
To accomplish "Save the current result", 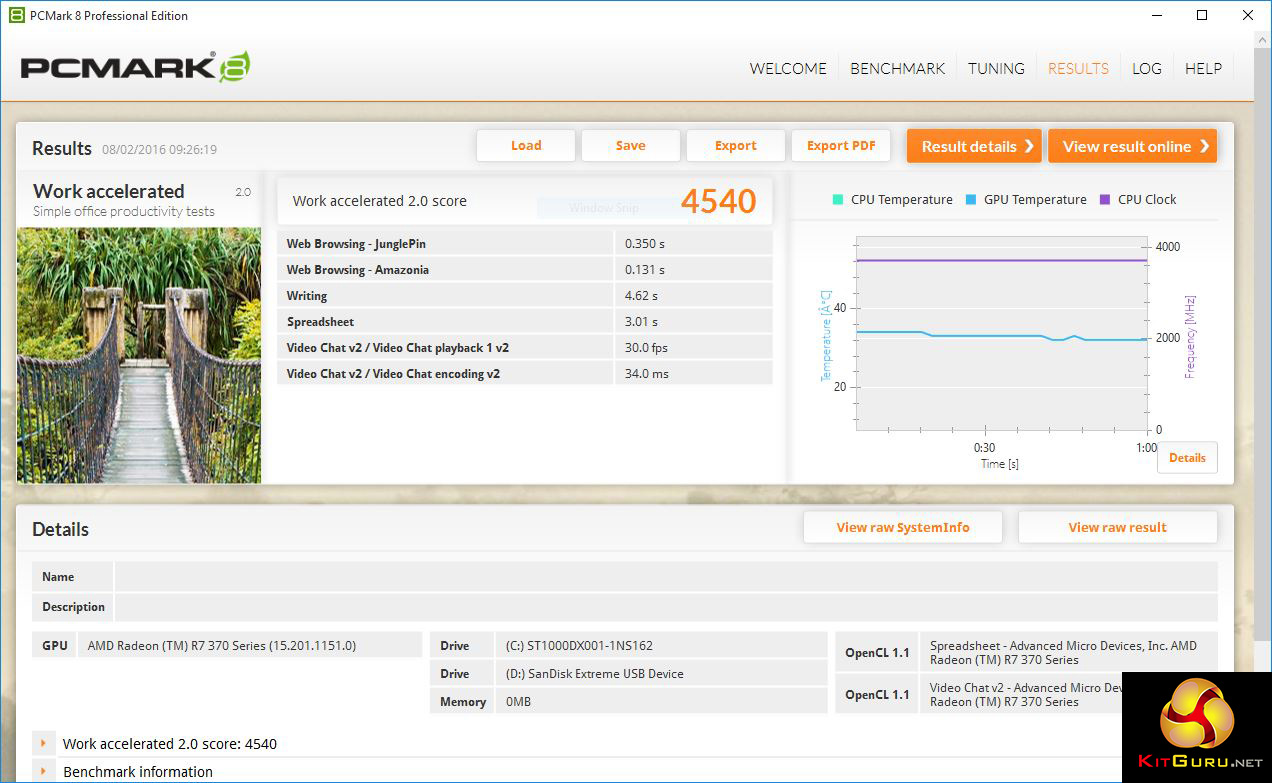I will (x=630, y=145).
